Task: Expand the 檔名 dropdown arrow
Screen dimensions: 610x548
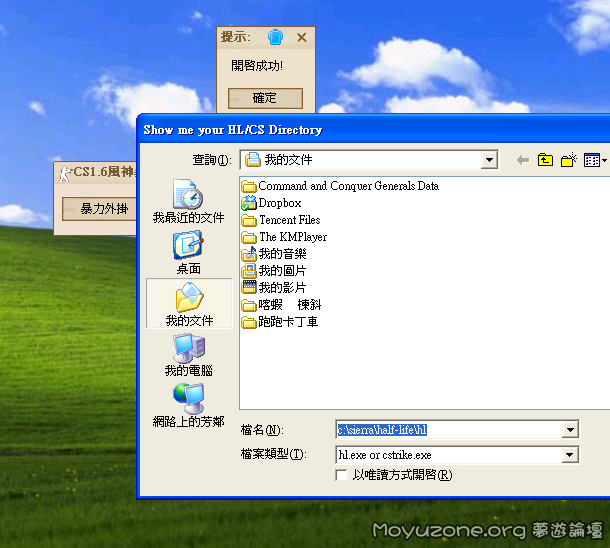Action: tap(570, 430)
